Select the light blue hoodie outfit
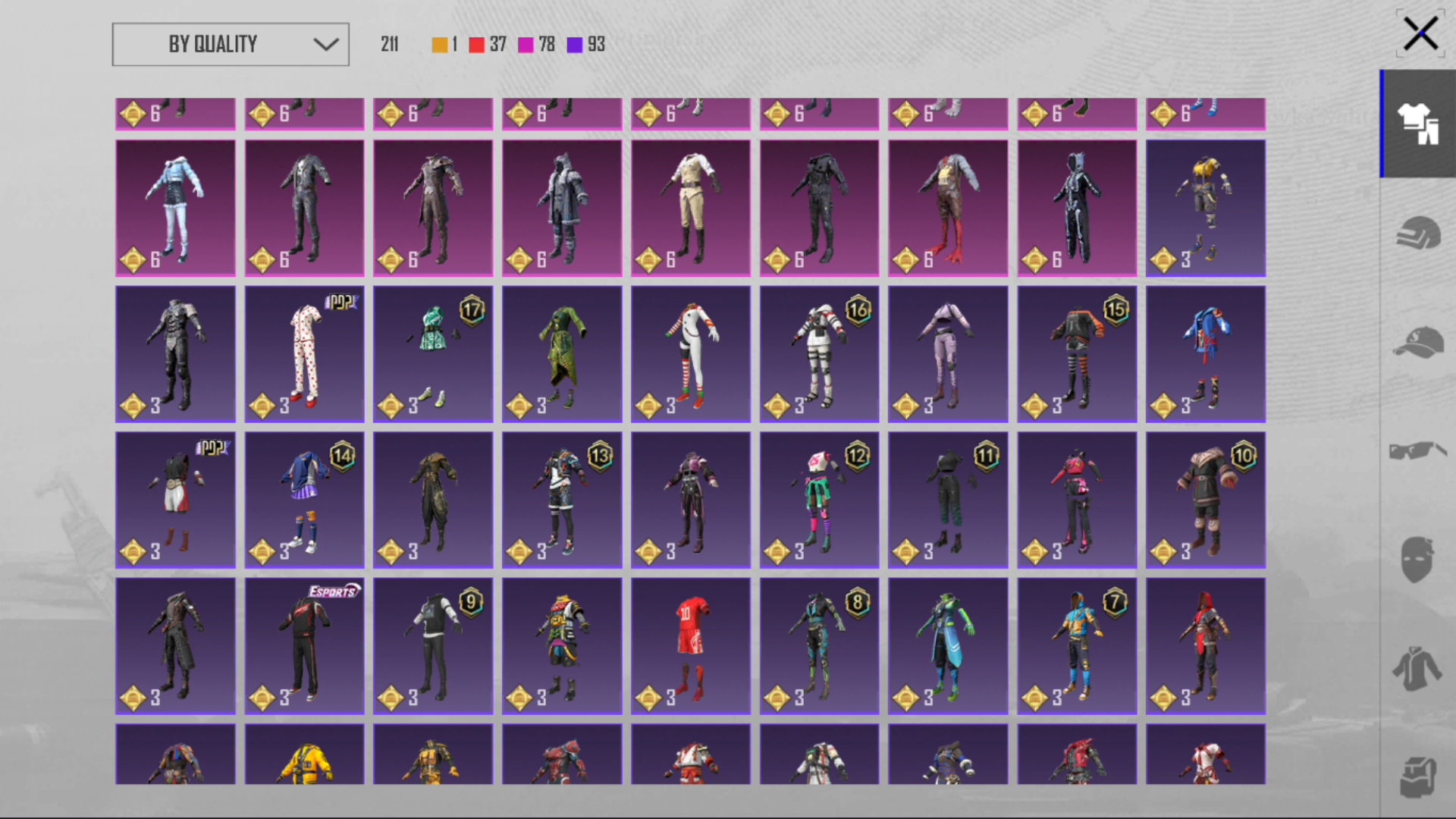Image resolution: width=1456 pixels, height=819 pixels. tap(175, 208)
